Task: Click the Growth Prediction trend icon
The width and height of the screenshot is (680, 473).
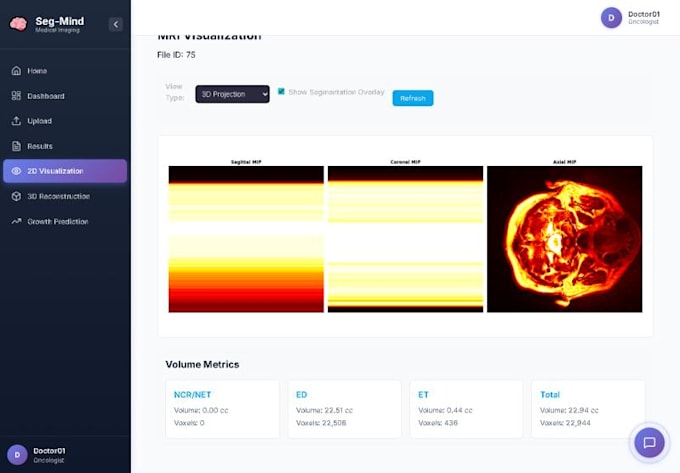Action: pos(16,222)
